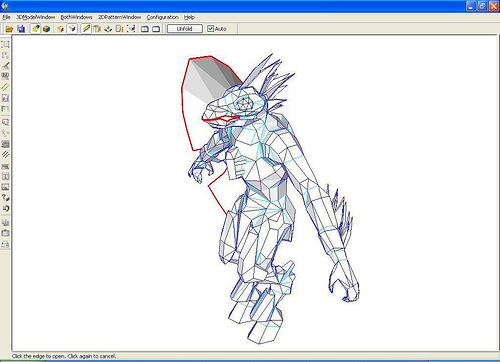Click the green arrow axis icon in toolbar

(108, 29)
